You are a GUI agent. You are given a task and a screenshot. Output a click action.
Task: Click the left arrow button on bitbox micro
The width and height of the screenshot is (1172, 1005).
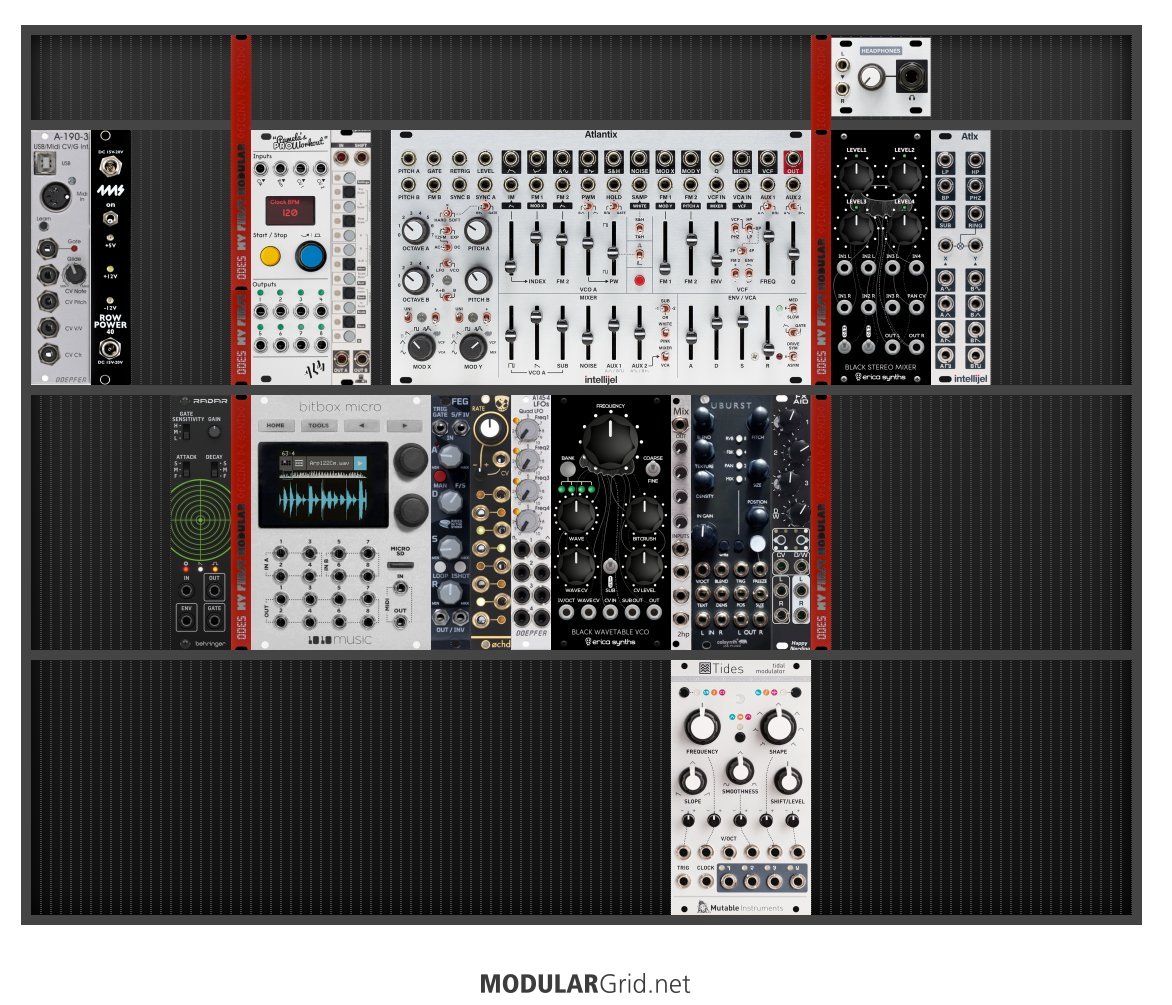click(362, 425)
